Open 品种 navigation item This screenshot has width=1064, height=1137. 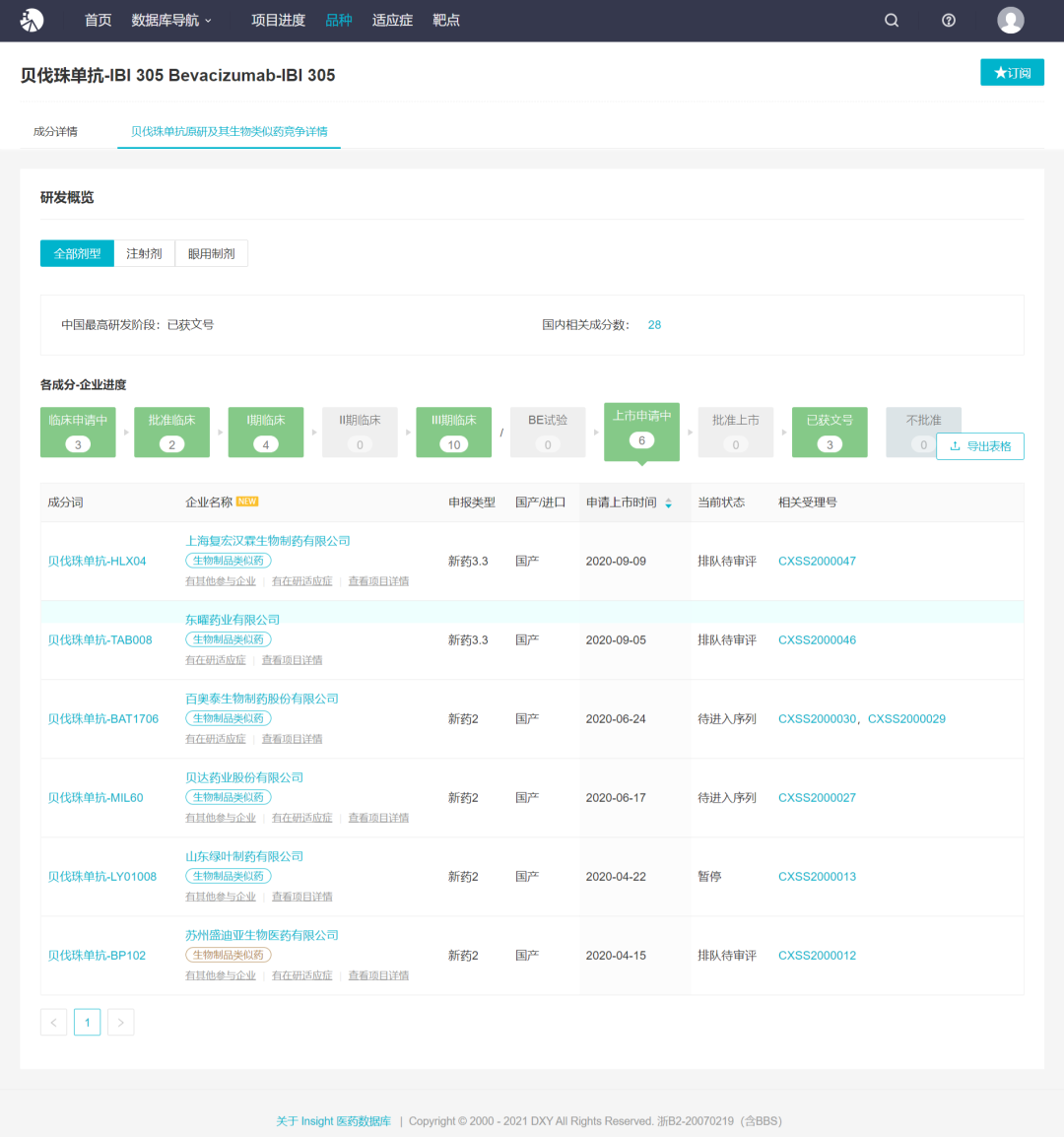[339, 21]
